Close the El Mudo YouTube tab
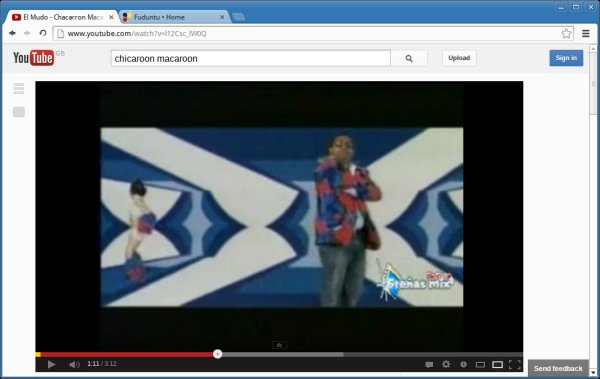 pos(111,17)
